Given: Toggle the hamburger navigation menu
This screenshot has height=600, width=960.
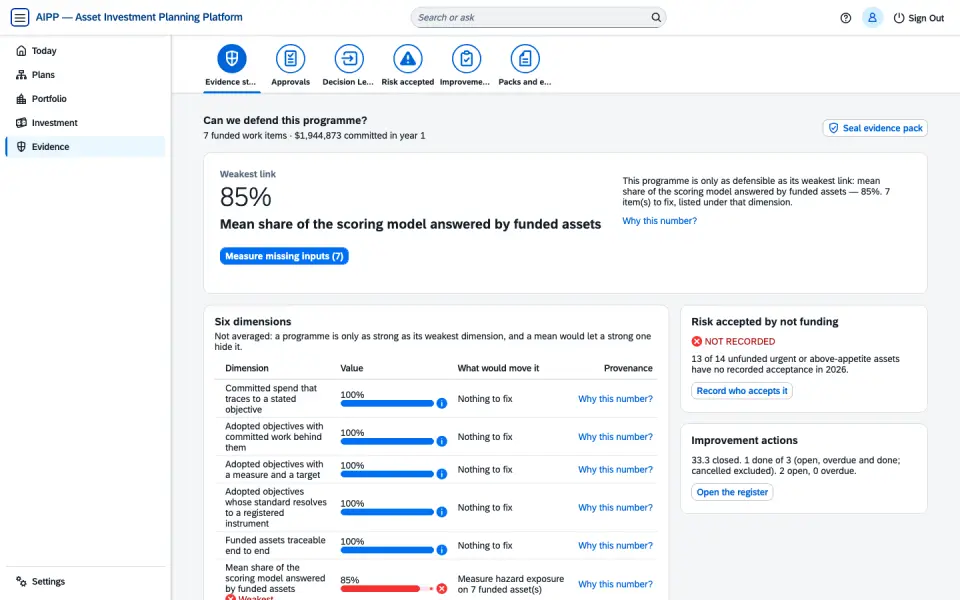Looking at the screenshot, I should coord(20,17).
